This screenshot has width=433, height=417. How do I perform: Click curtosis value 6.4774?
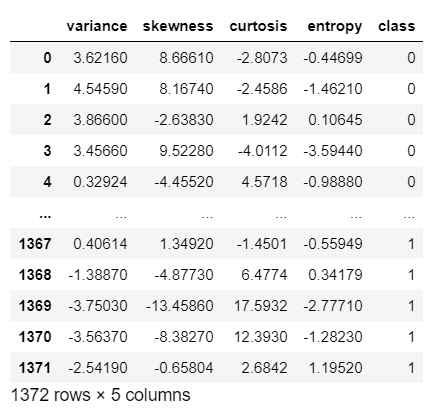(265, 275)
